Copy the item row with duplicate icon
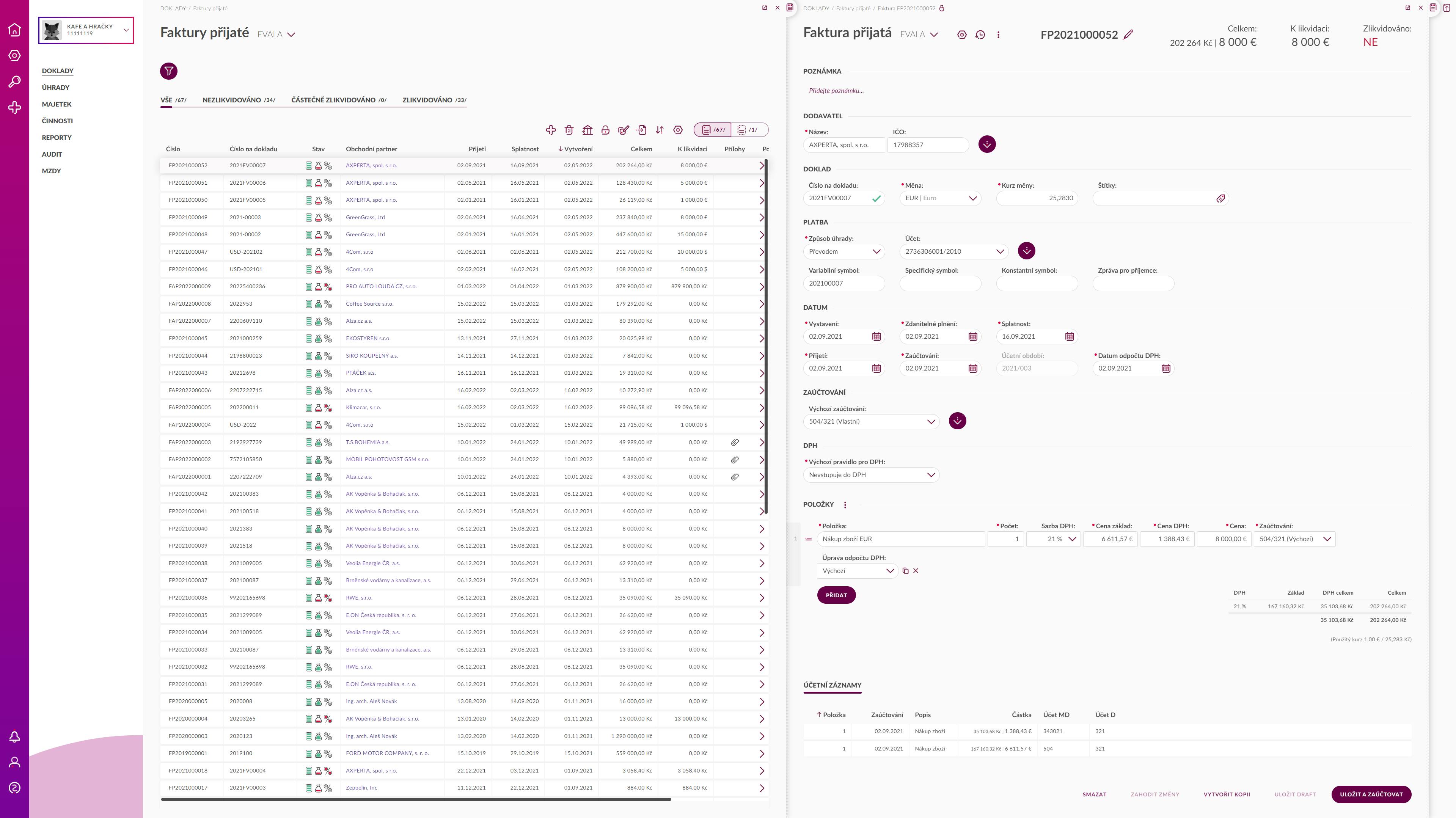Image resolution: width=1456 pixels, height=818 pixels. (x=905, y=571)
